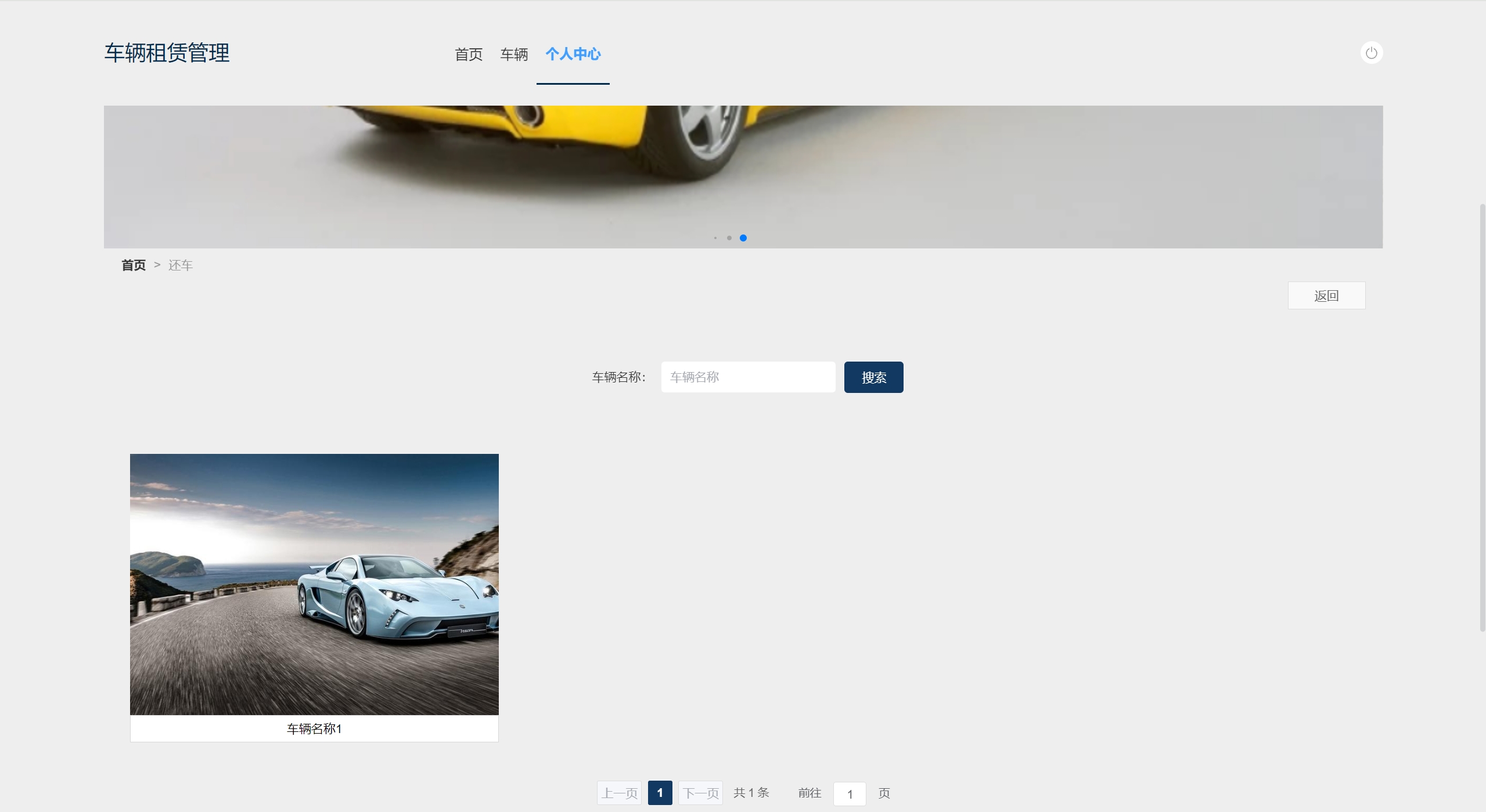Select the first carousel indicator dot
1486x812 pixels.
tap(715, 238)
